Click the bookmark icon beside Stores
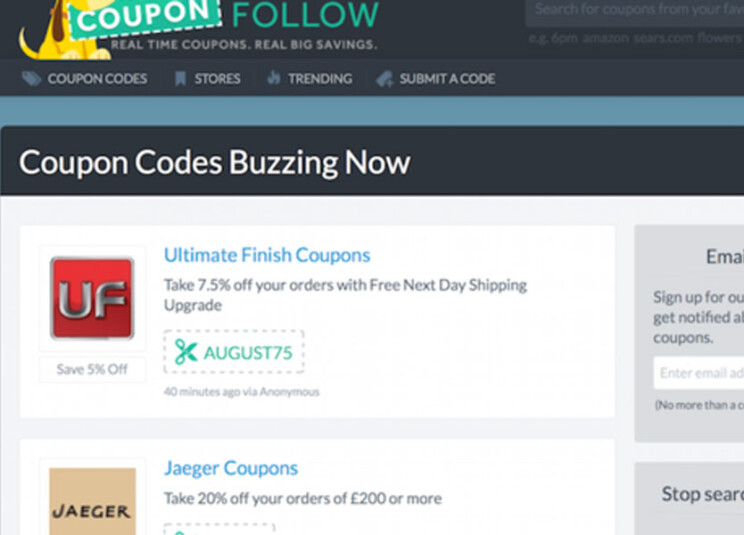The height and width of the screenshot is (535, 744). 180,79
